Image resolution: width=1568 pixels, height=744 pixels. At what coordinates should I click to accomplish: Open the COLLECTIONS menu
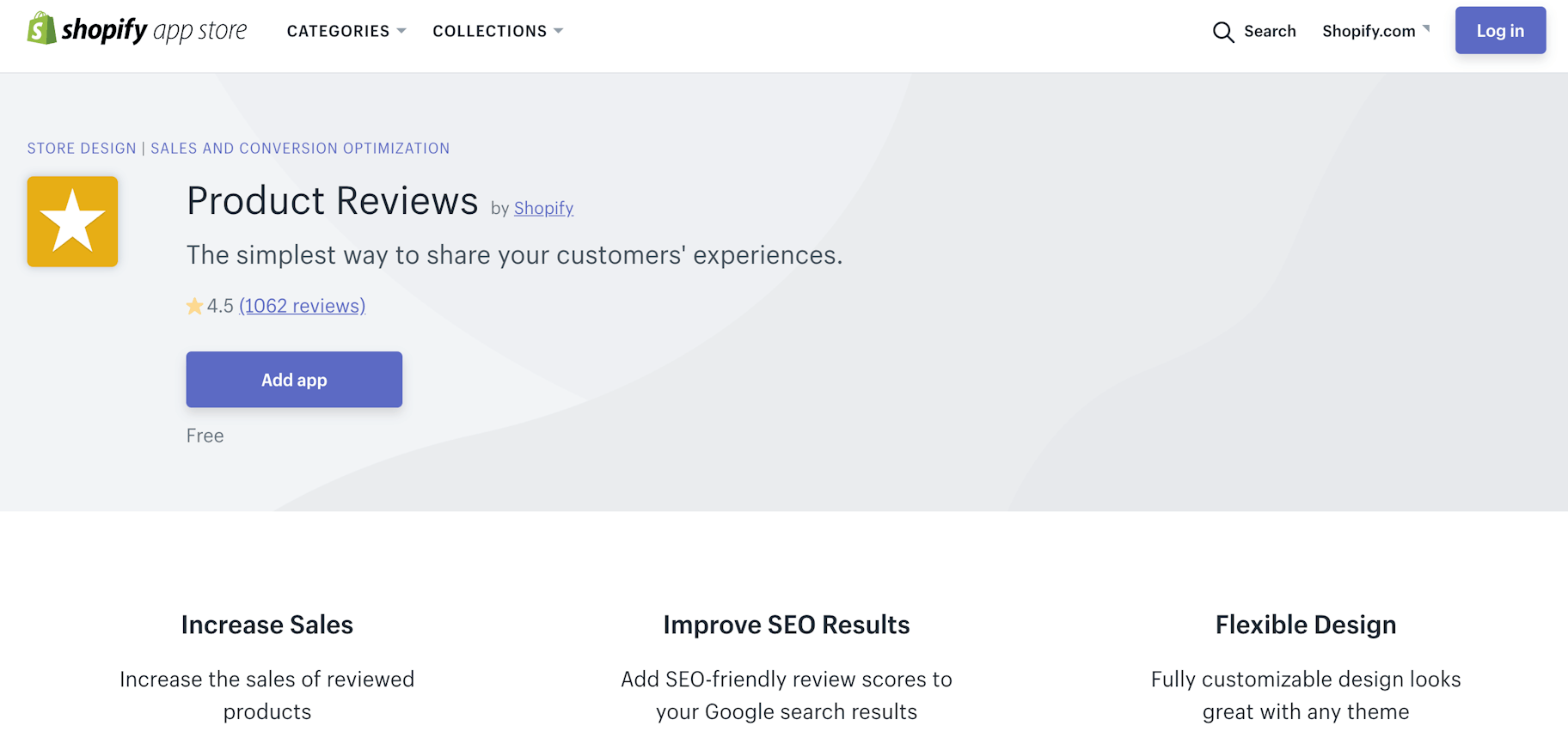point(489,31)
